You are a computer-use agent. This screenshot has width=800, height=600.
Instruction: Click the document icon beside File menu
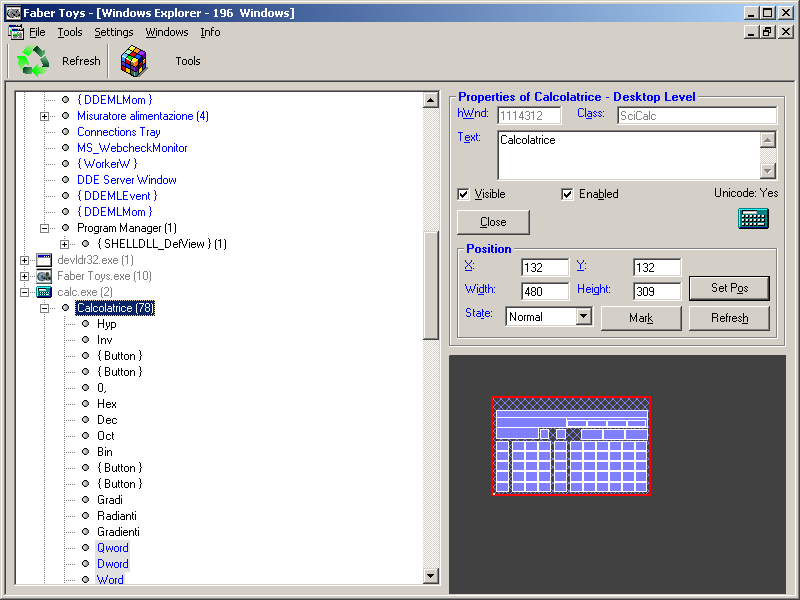pyautogui.click(x=16, y=32)
